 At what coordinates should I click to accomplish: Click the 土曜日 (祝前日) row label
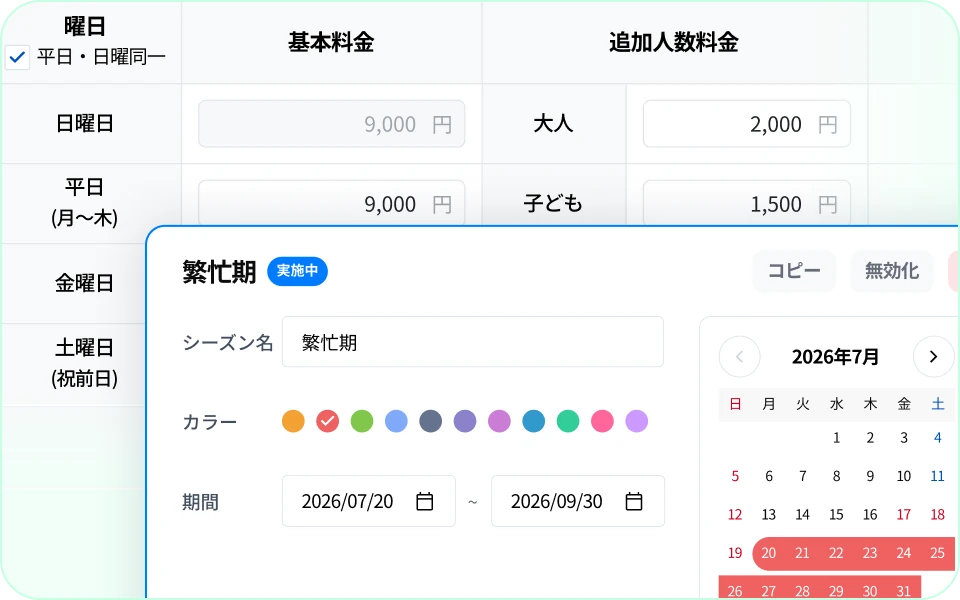84,363
